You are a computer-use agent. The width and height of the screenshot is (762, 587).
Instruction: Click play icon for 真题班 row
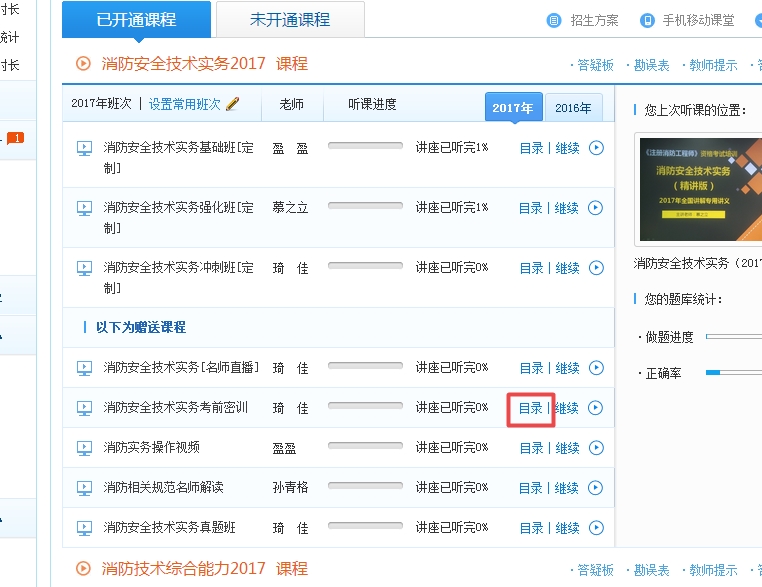596,528
